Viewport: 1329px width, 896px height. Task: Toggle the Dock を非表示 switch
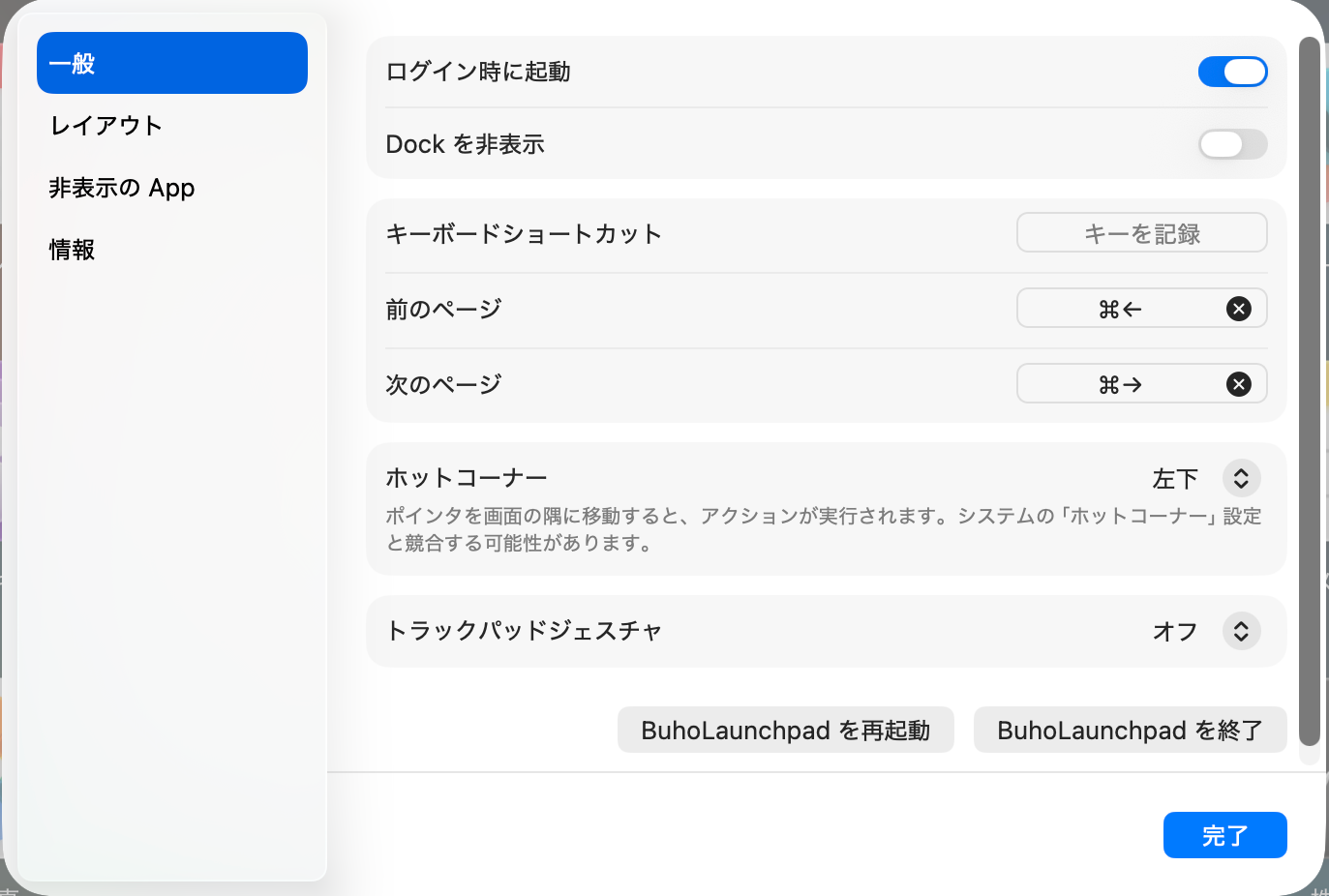tap(1232, 144)
